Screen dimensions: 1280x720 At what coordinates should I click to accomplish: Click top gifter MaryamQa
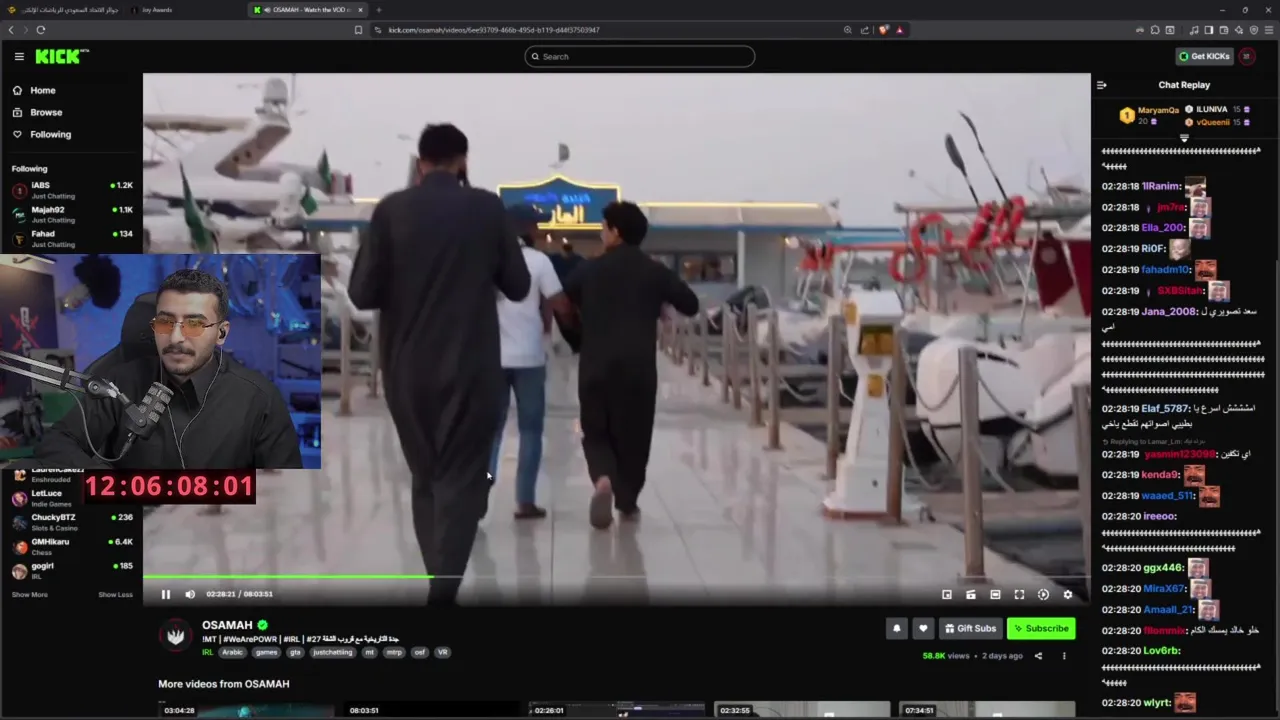1158,110
